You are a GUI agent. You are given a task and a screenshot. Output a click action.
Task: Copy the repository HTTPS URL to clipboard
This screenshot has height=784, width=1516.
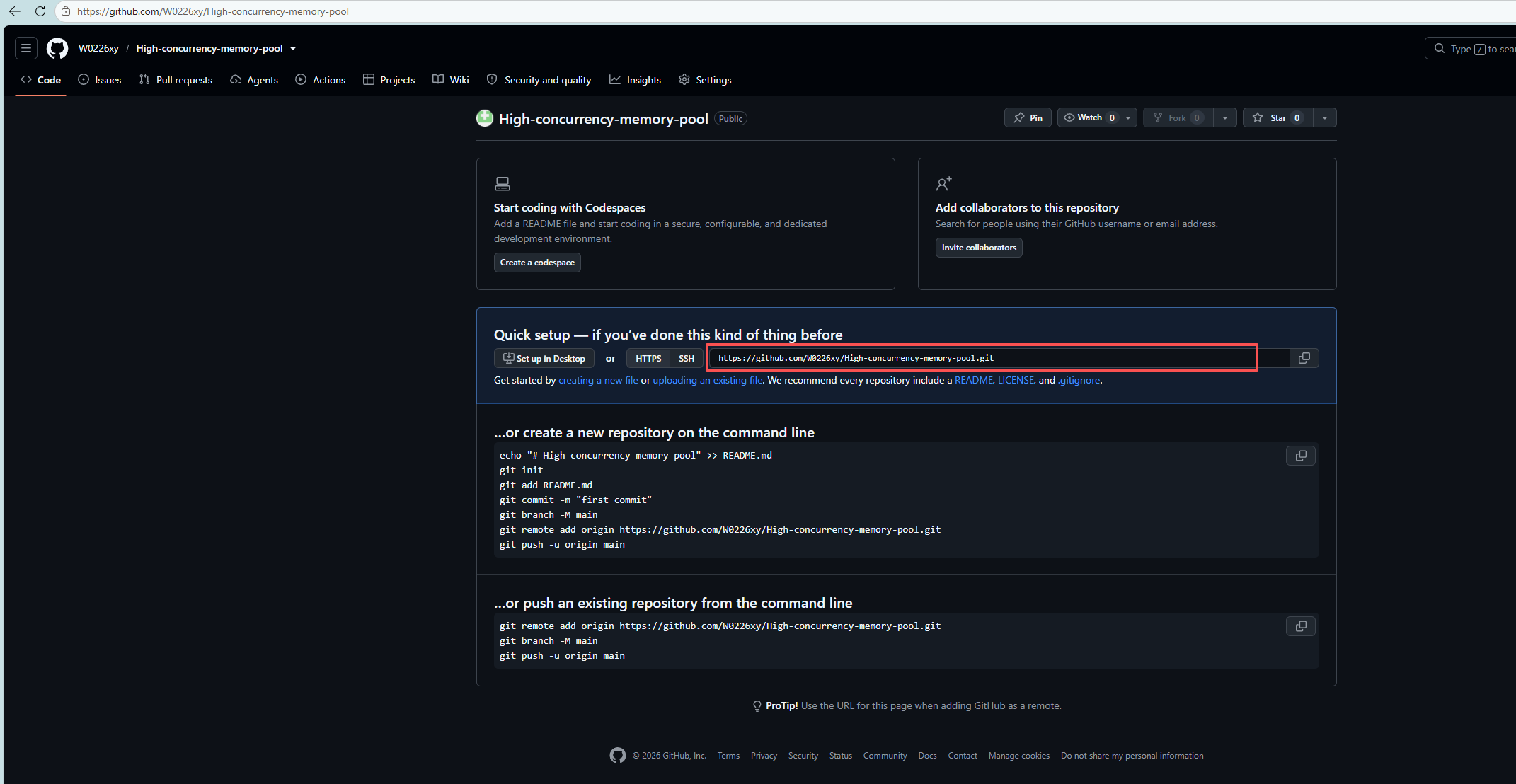[x=1304, y=358]
